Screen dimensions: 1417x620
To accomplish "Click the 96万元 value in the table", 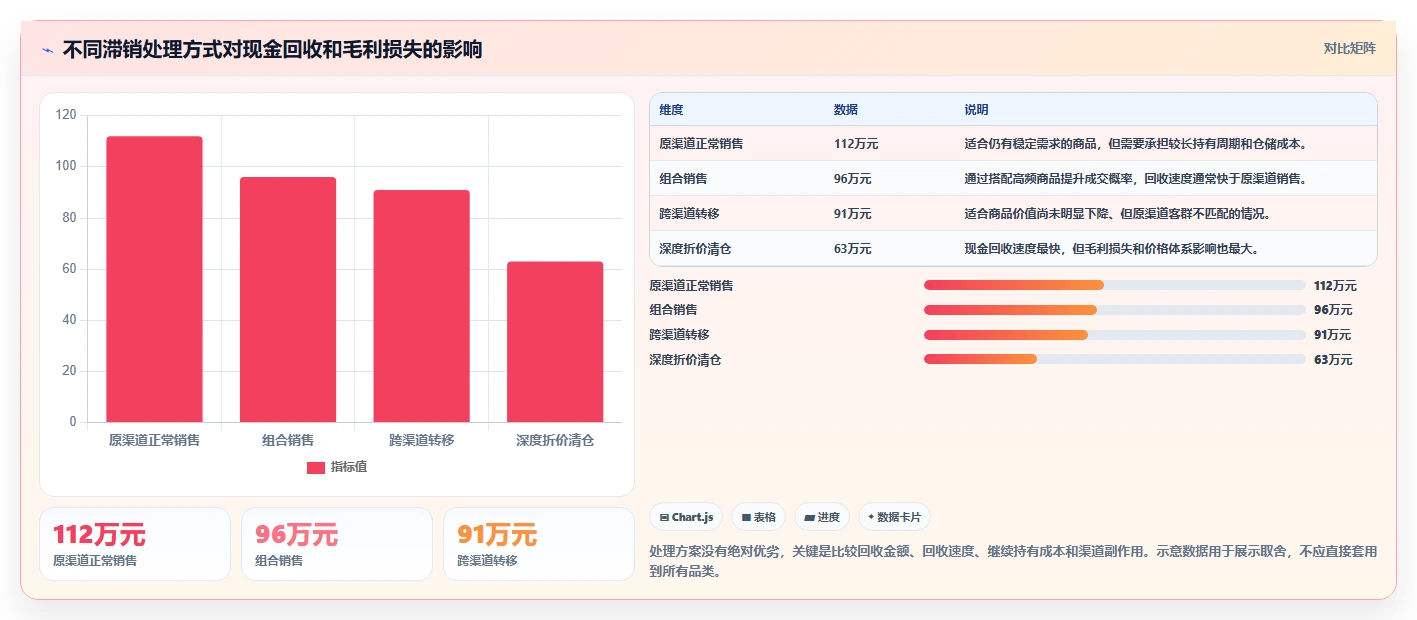I will [x=852, y=179].
